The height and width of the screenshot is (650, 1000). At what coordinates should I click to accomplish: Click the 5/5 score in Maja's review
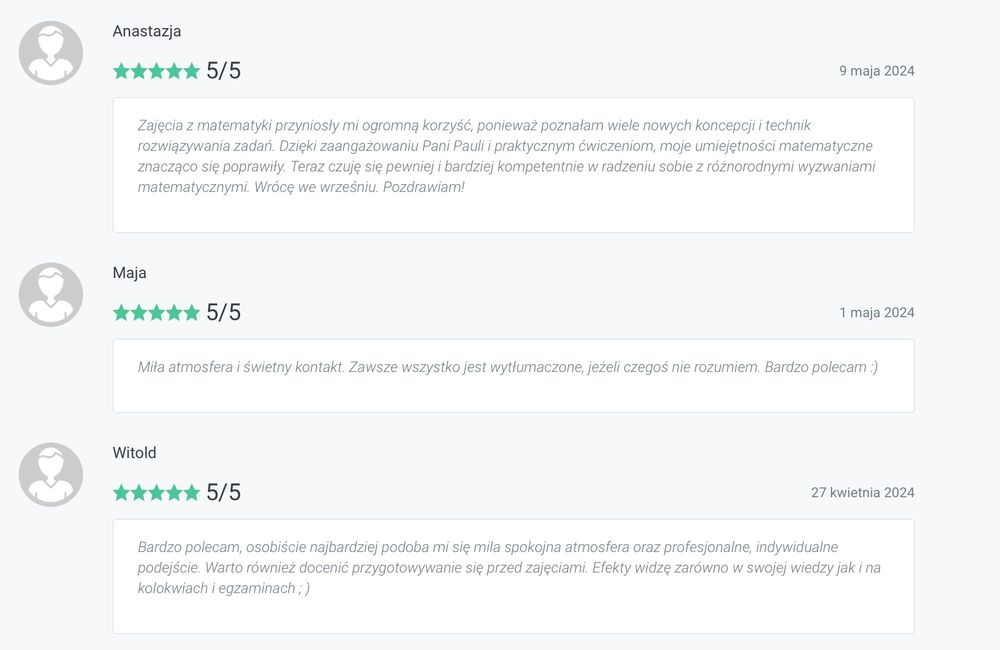[x=223, y=312]
